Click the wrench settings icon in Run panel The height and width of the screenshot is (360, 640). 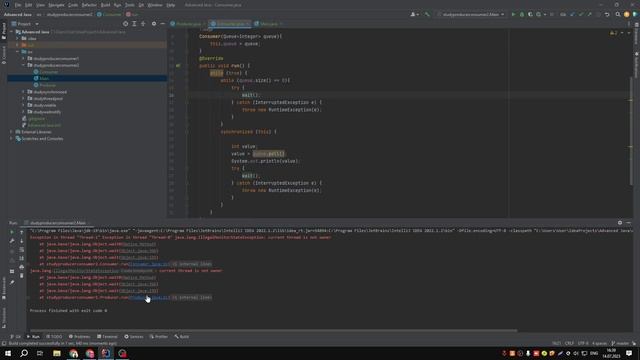point(12,241)
